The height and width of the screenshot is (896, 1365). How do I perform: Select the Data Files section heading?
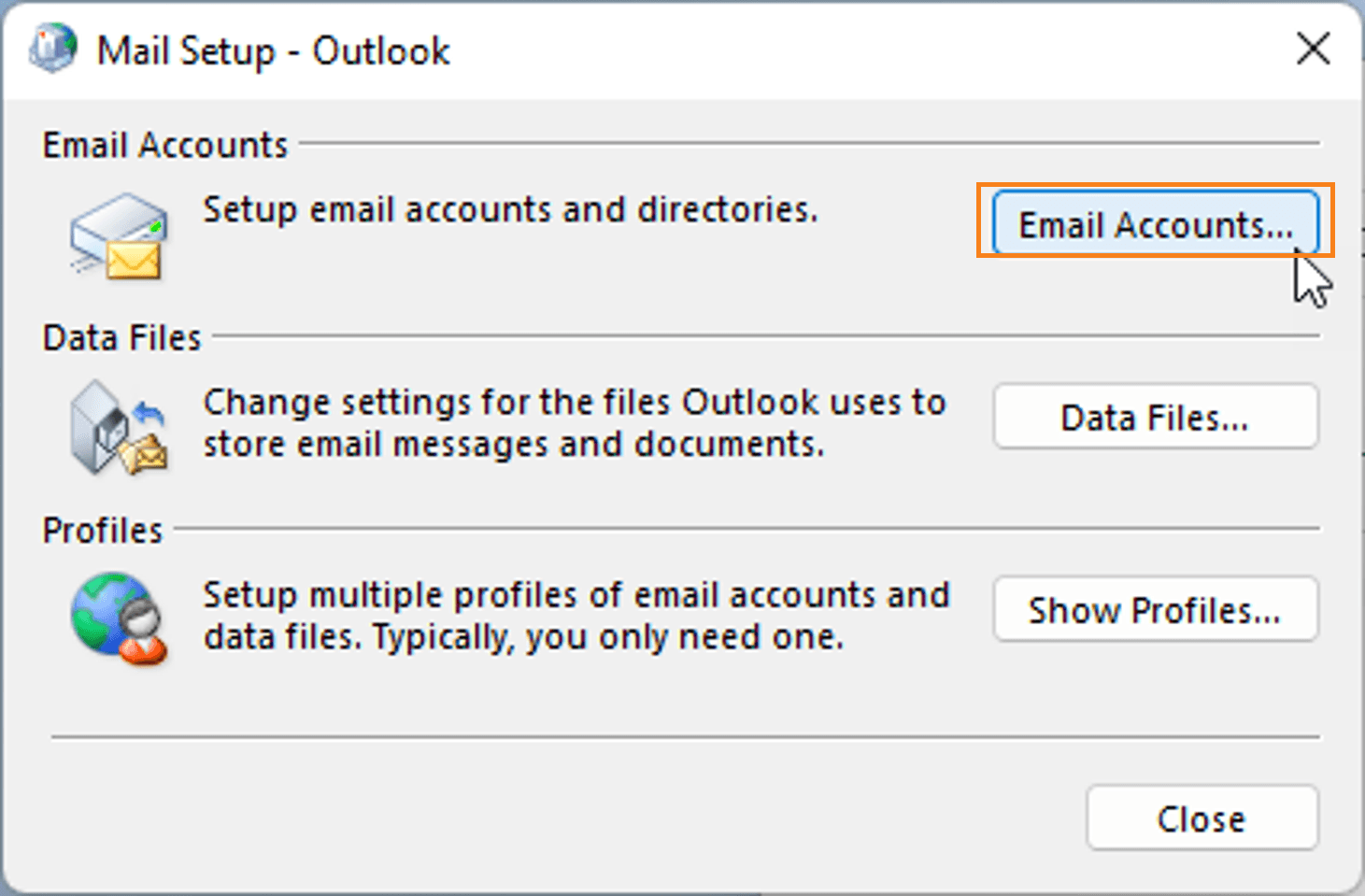(121, 337)
